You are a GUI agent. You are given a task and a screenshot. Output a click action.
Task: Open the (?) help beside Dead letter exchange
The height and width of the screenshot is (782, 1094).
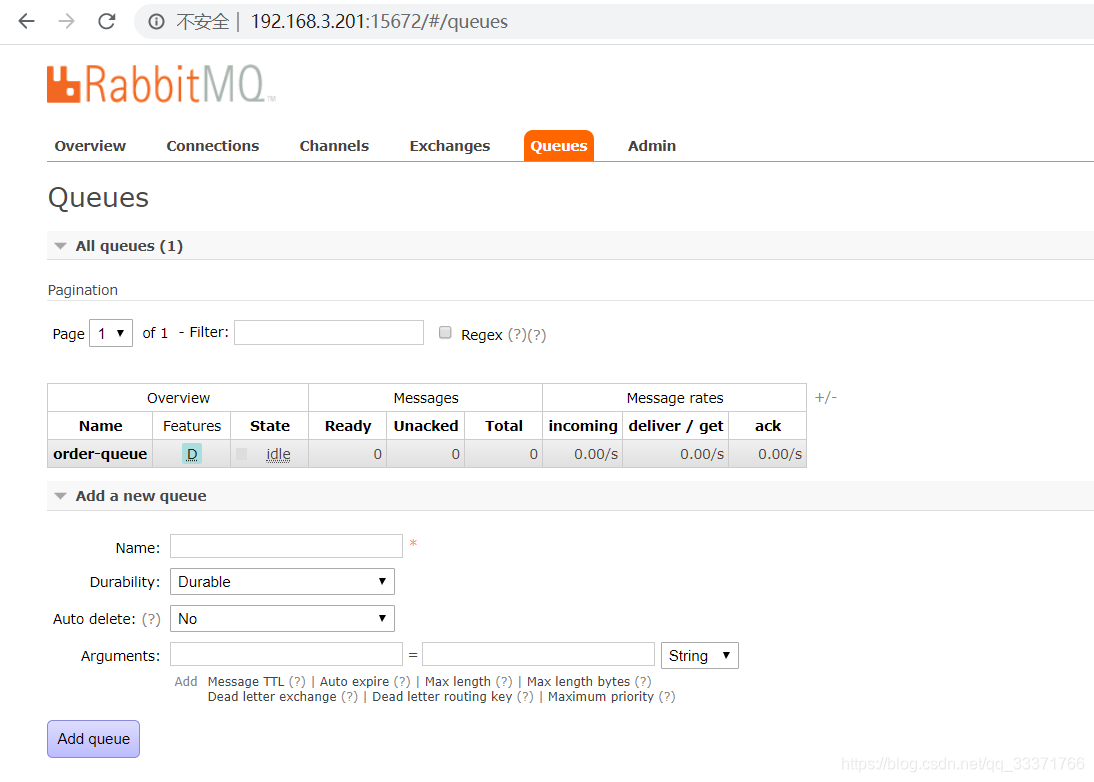click(x=348, y=696)
